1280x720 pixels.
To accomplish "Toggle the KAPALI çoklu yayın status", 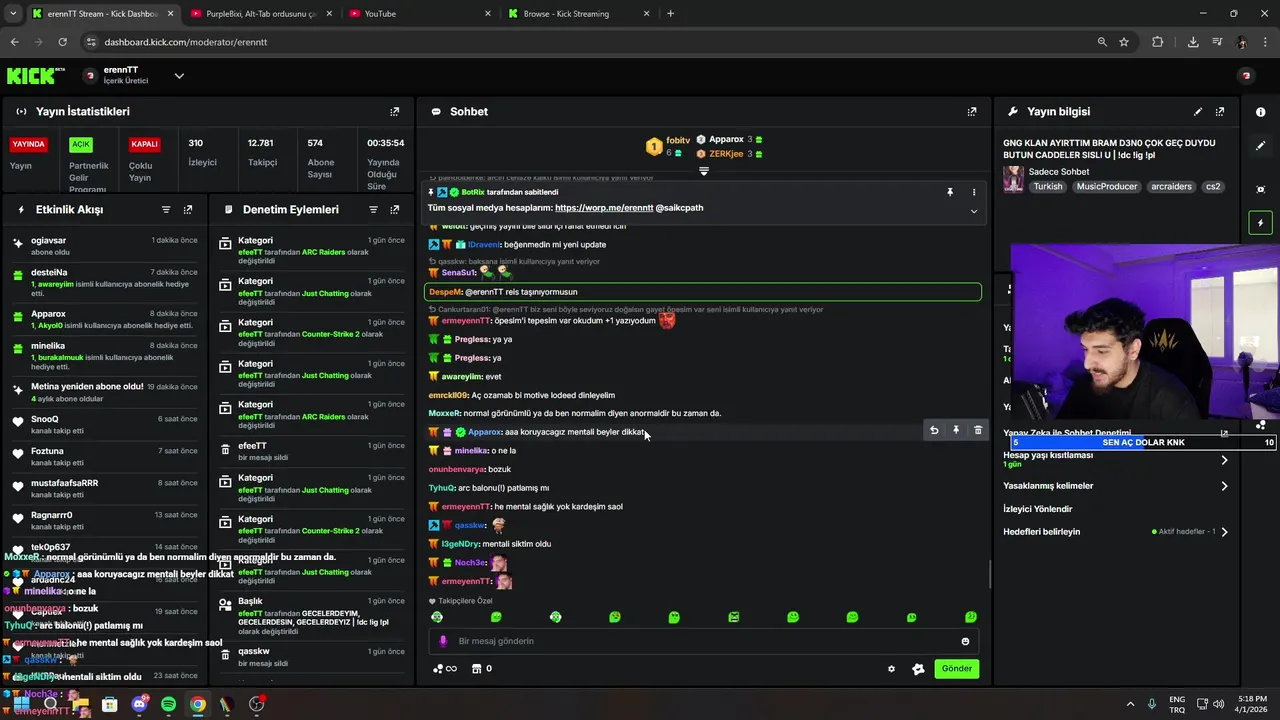I will coord(144,144).
